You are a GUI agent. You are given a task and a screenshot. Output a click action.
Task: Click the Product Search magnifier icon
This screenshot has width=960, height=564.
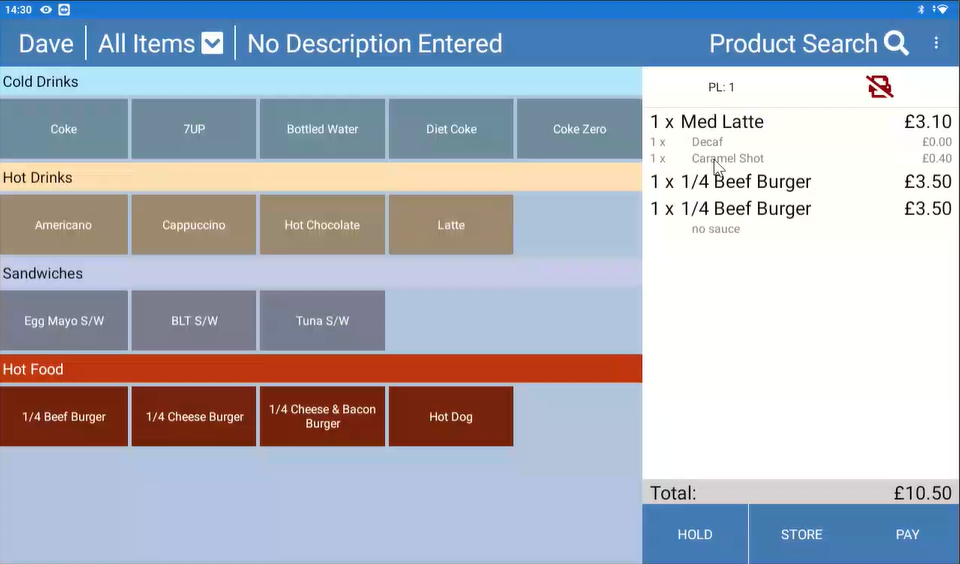click(896, 44)
